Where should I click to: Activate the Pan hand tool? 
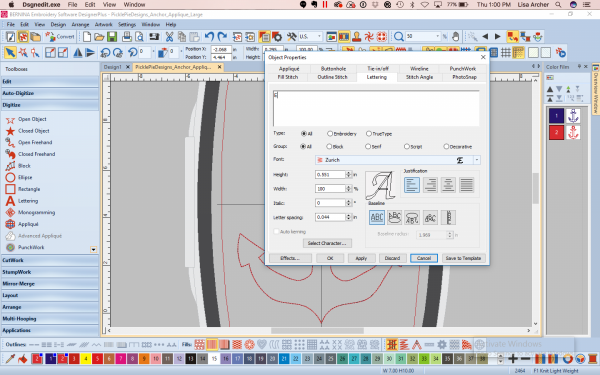455,37
